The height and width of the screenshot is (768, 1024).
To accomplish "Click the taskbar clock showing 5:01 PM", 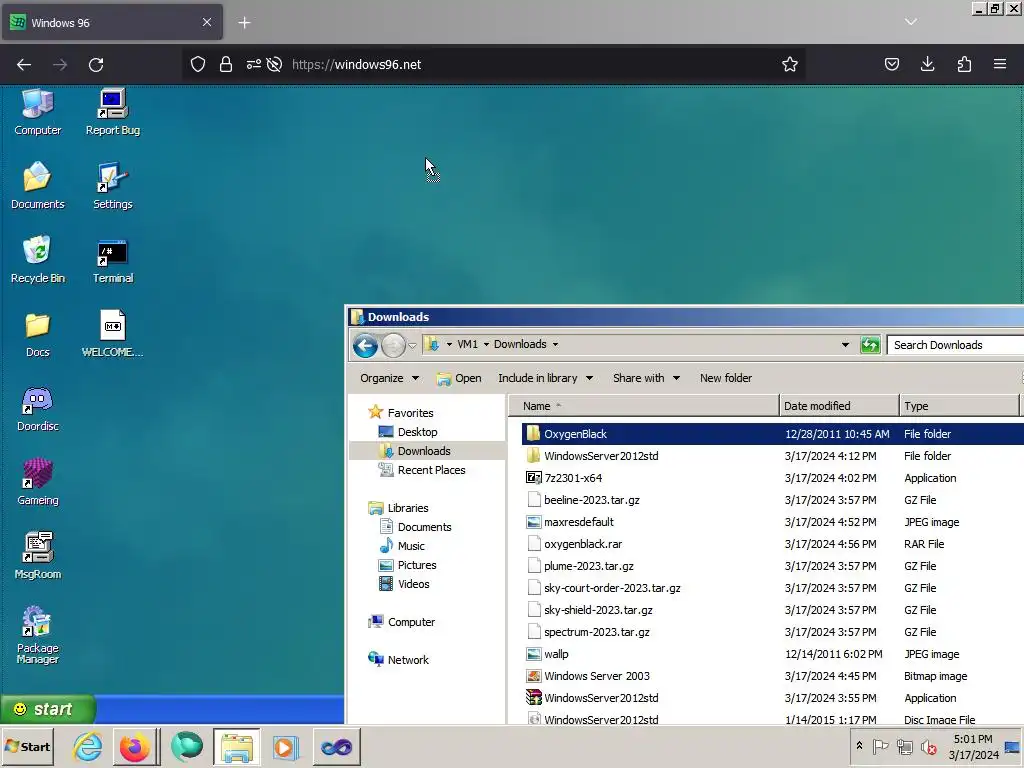I will 973,746.
